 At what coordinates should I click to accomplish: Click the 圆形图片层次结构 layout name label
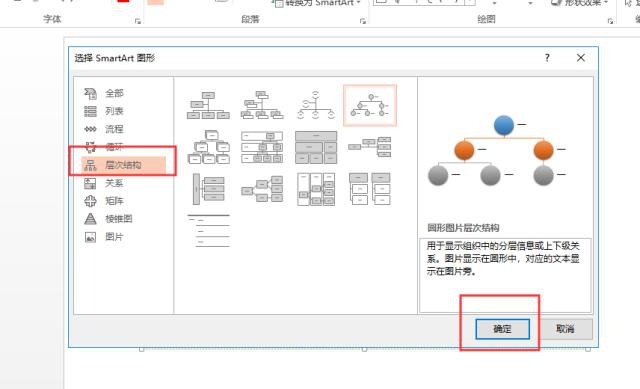tap(463, 228)
